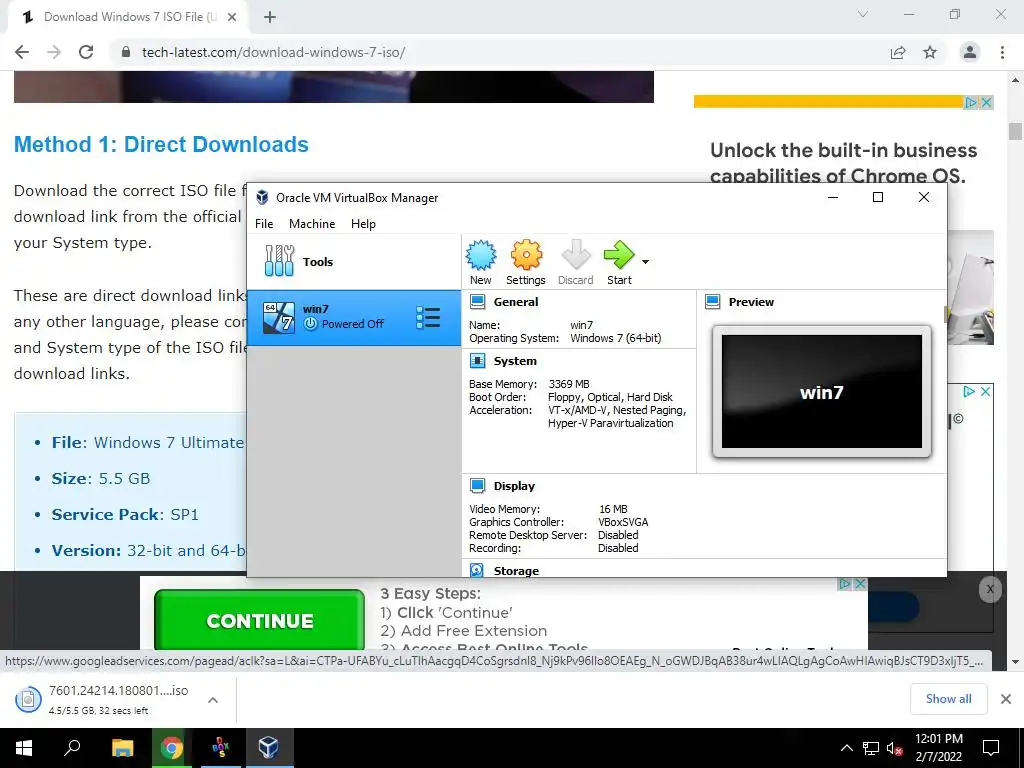Click the New virtual machine icon
Viewport: 1024px width, 768px height.
pos(481,255)
